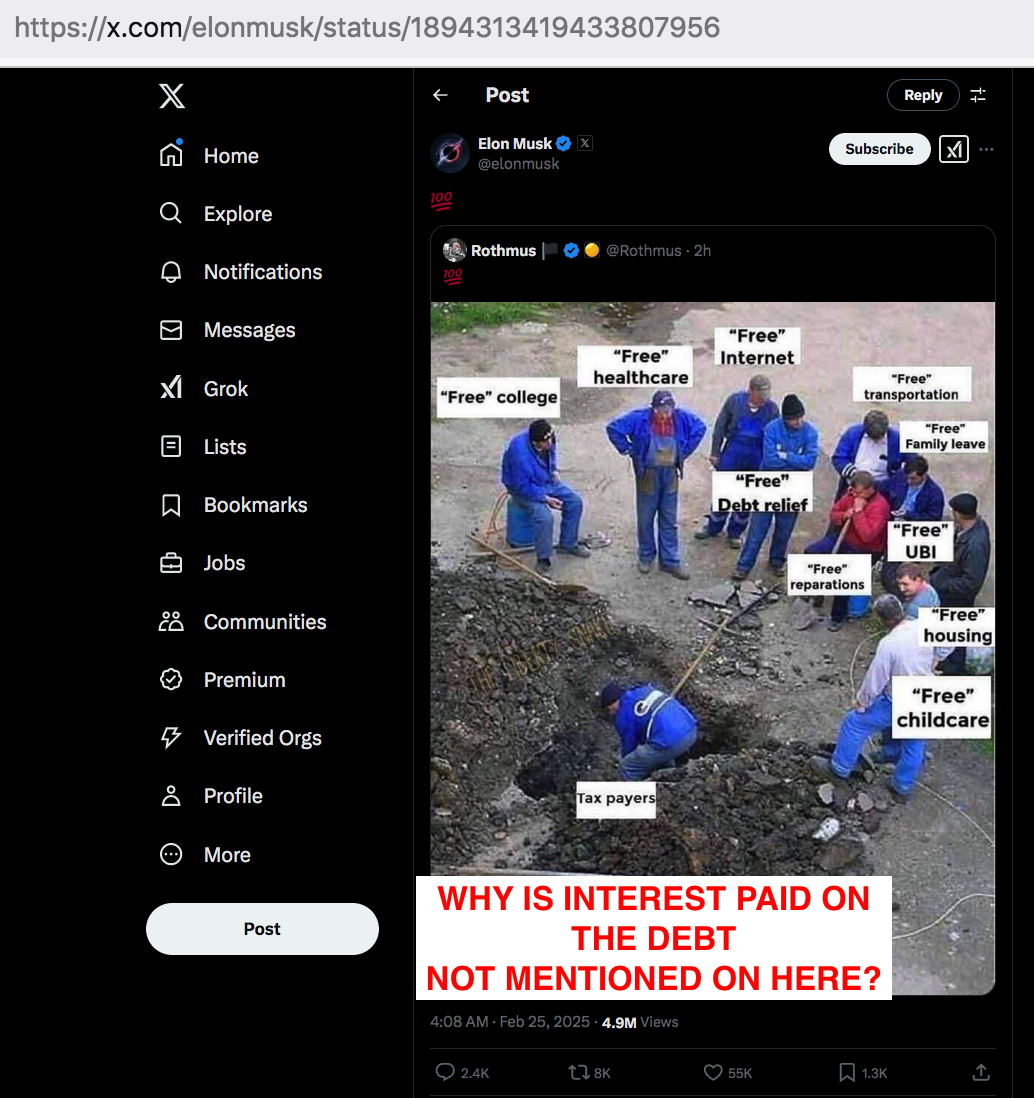Bookmark the post with bookmark icon
Screen dimensions: 1034x1098
coord(847,1072)
